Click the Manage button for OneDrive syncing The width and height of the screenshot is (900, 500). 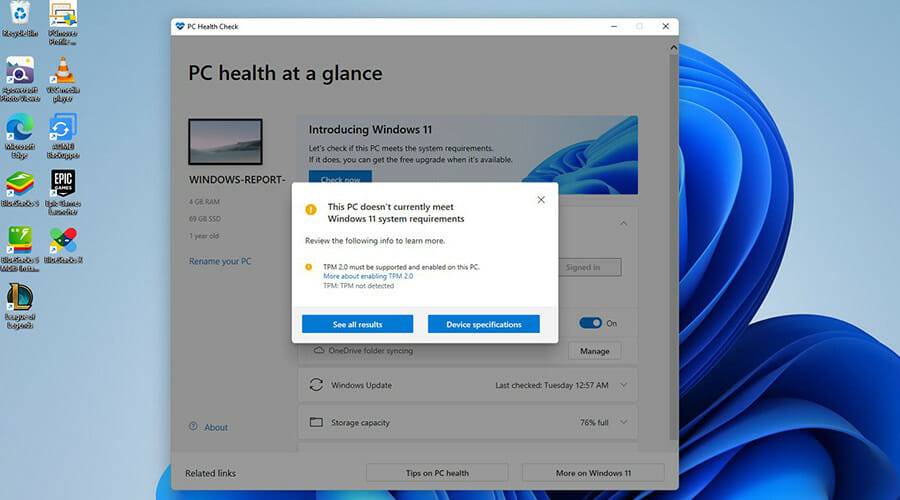[594, 351]
